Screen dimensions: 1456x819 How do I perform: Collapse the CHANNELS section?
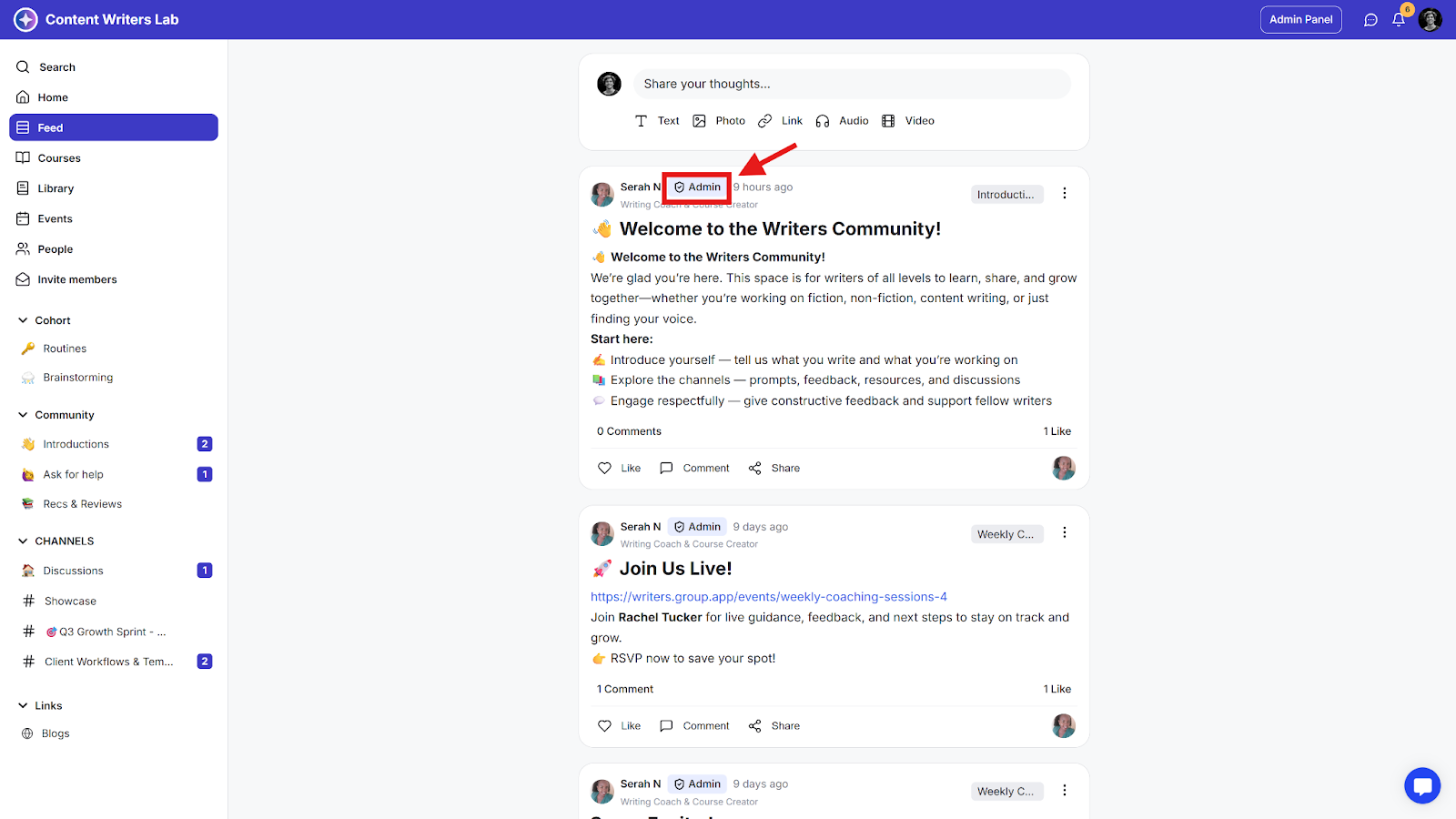tap(23, 541)
